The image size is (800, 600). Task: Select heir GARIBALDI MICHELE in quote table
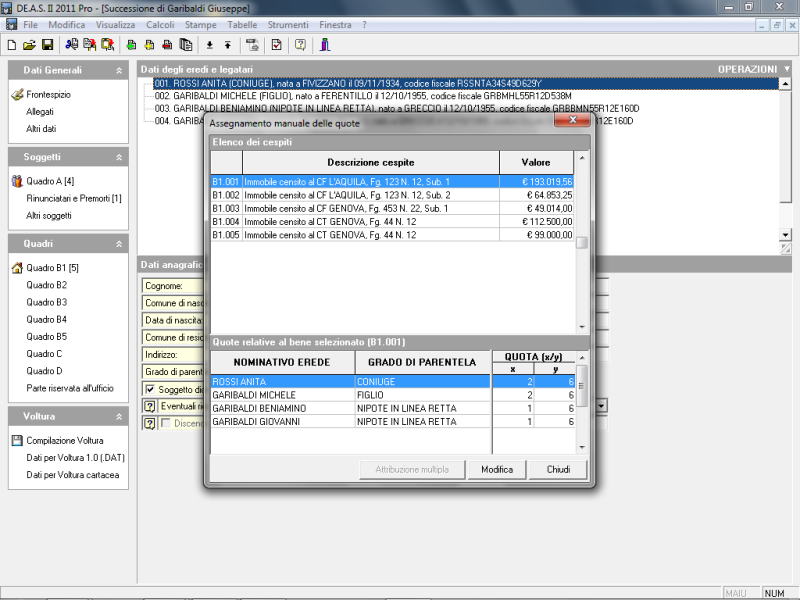pyautogui.click(x=393, y=395)
